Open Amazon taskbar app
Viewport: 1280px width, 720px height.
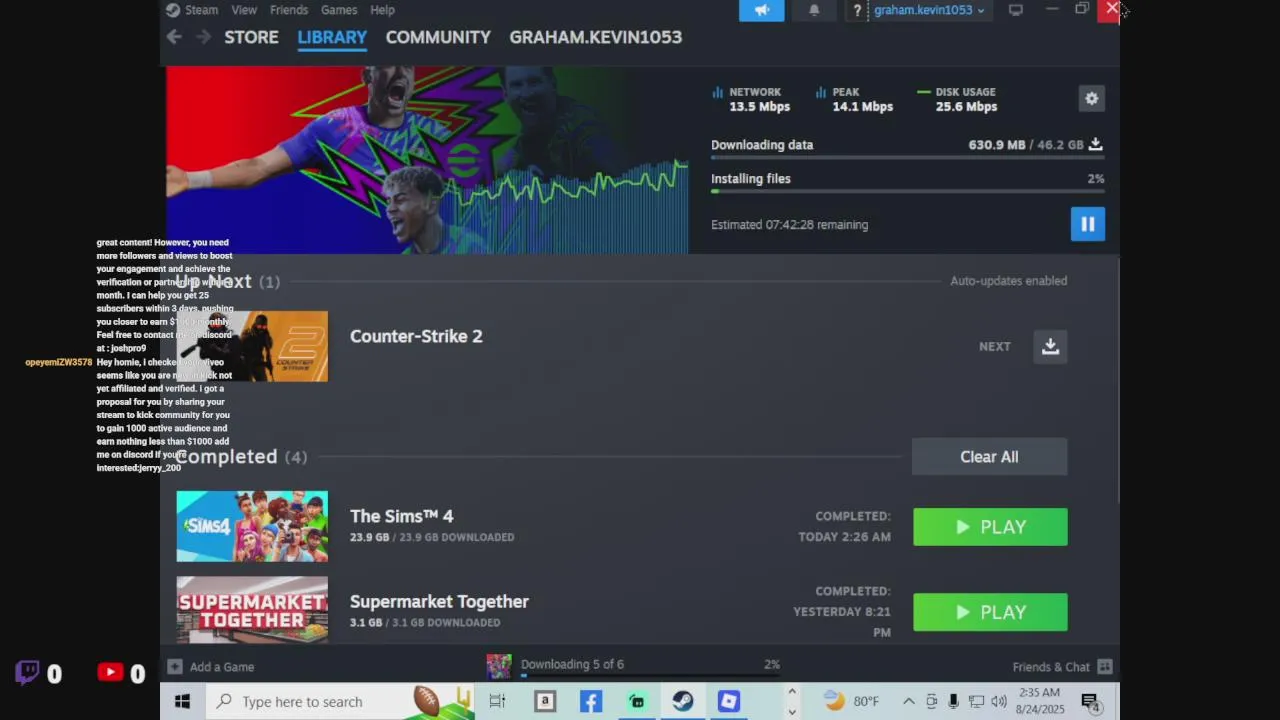(545, 702)
